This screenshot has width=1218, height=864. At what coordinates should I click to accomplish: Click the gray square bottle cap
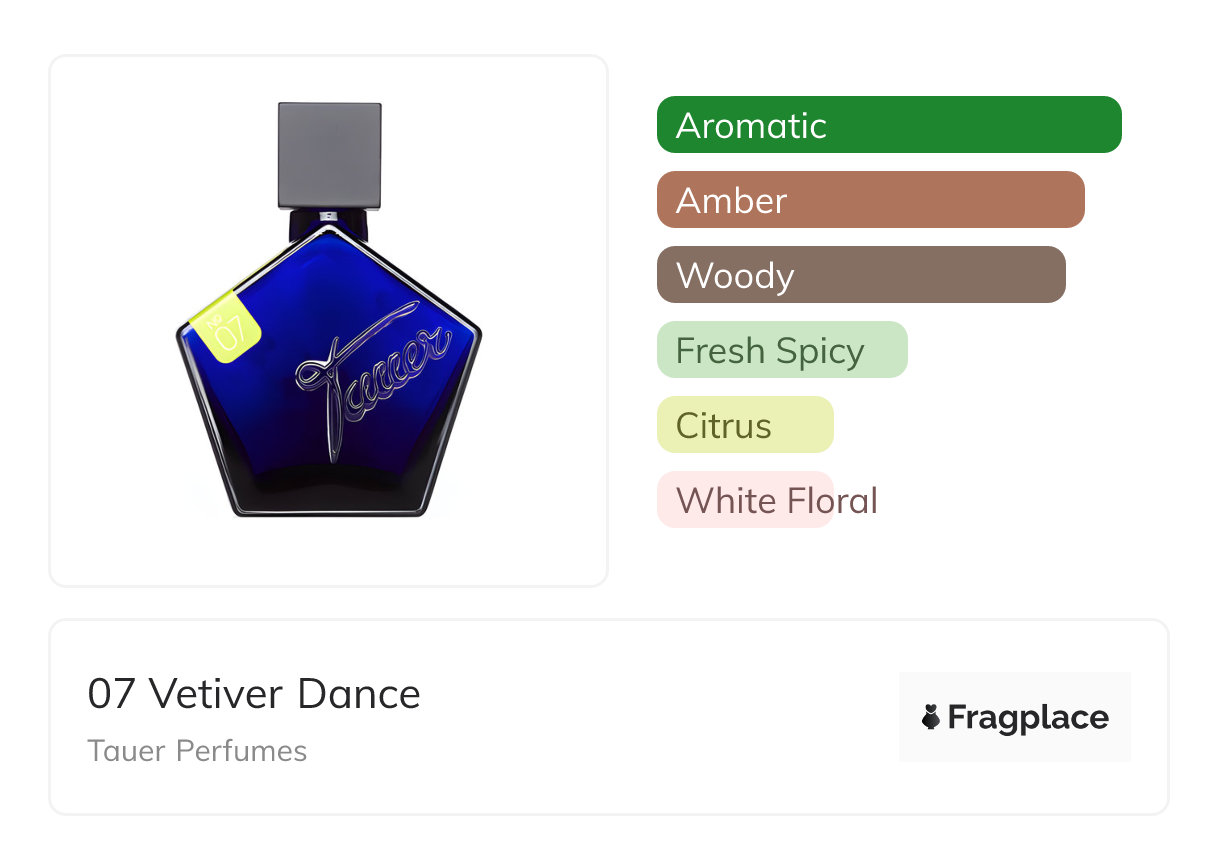click(329, 155)
